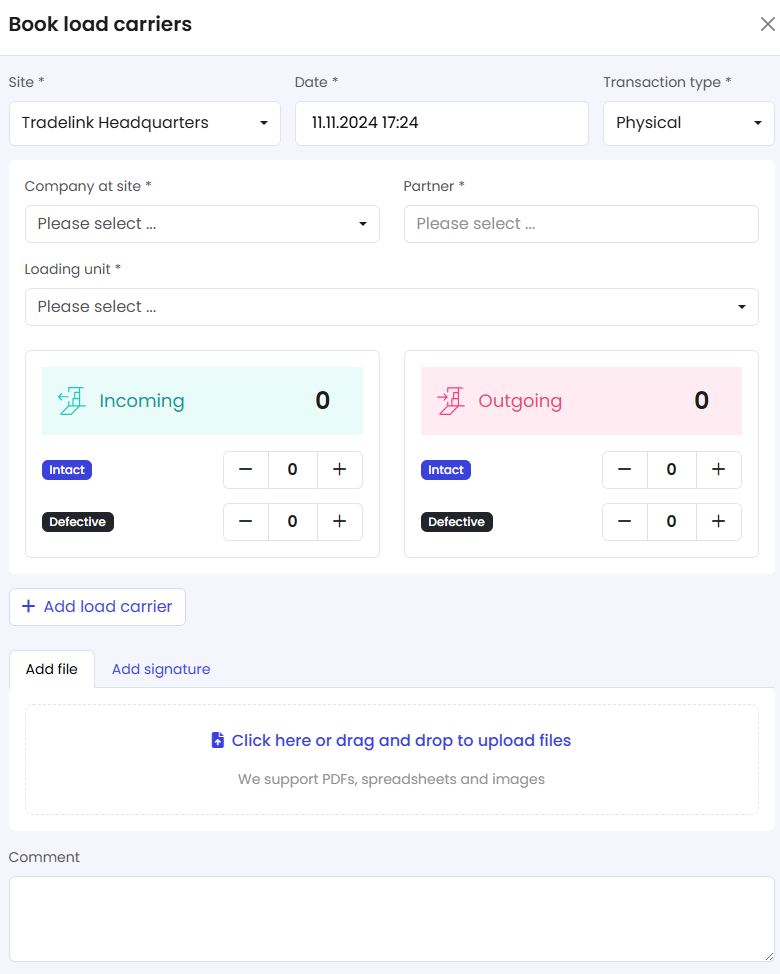Decrease Incoming Intact count with minus

(246, 470)
